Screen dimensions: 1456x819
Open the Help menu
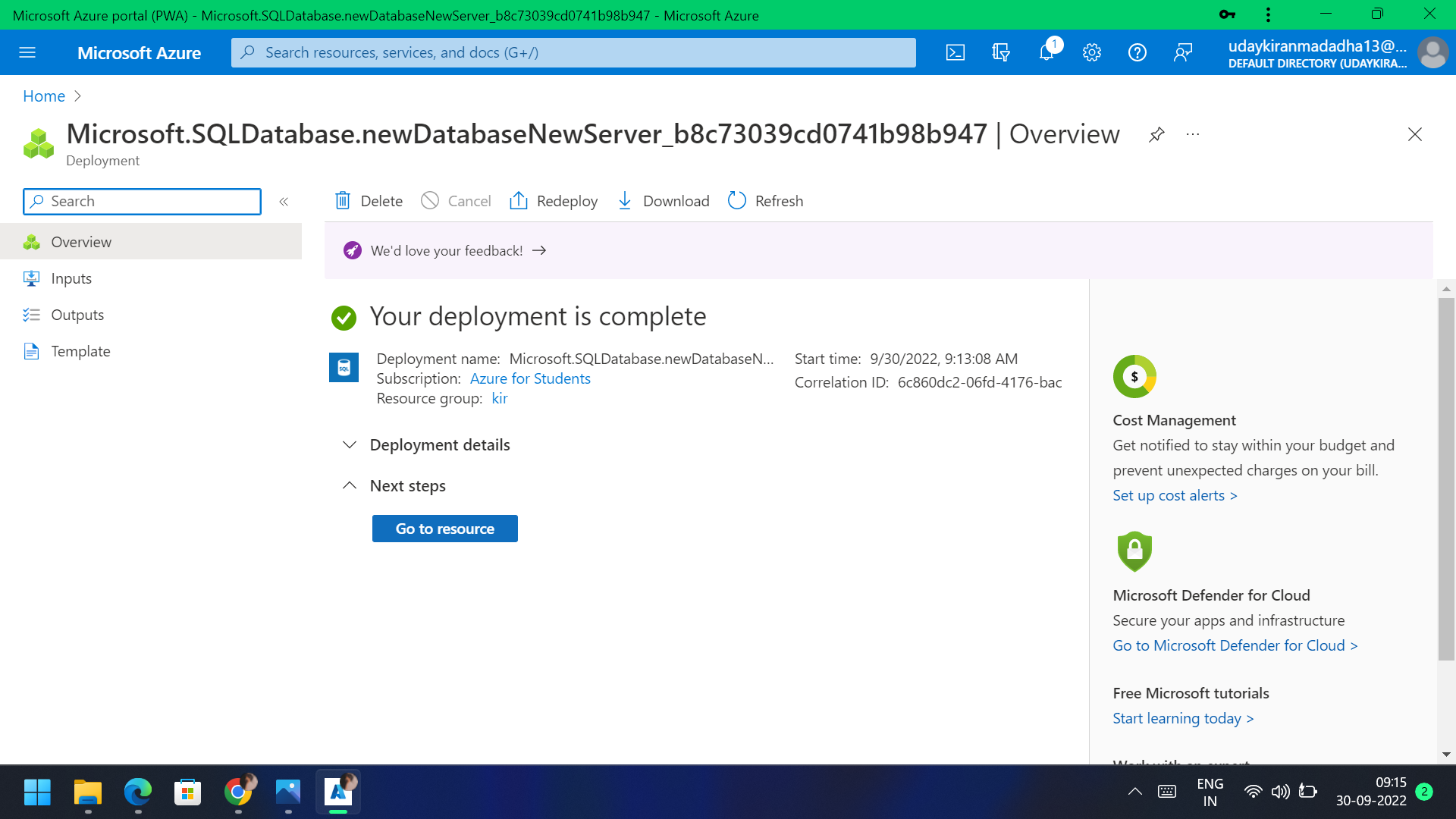[x=1137, y=52]
